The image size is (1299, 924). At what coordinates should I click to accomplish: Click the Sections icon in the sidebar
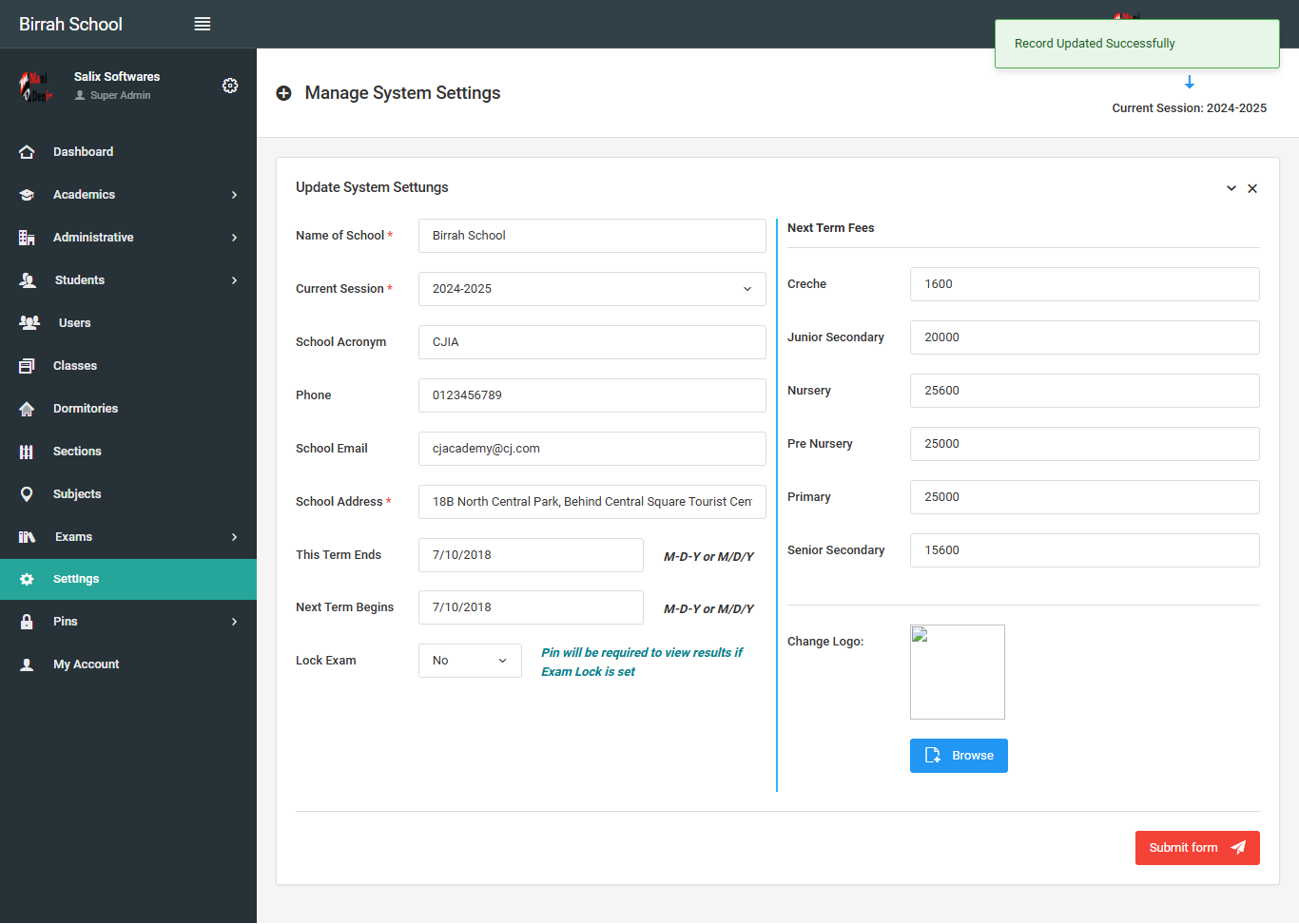27,452
